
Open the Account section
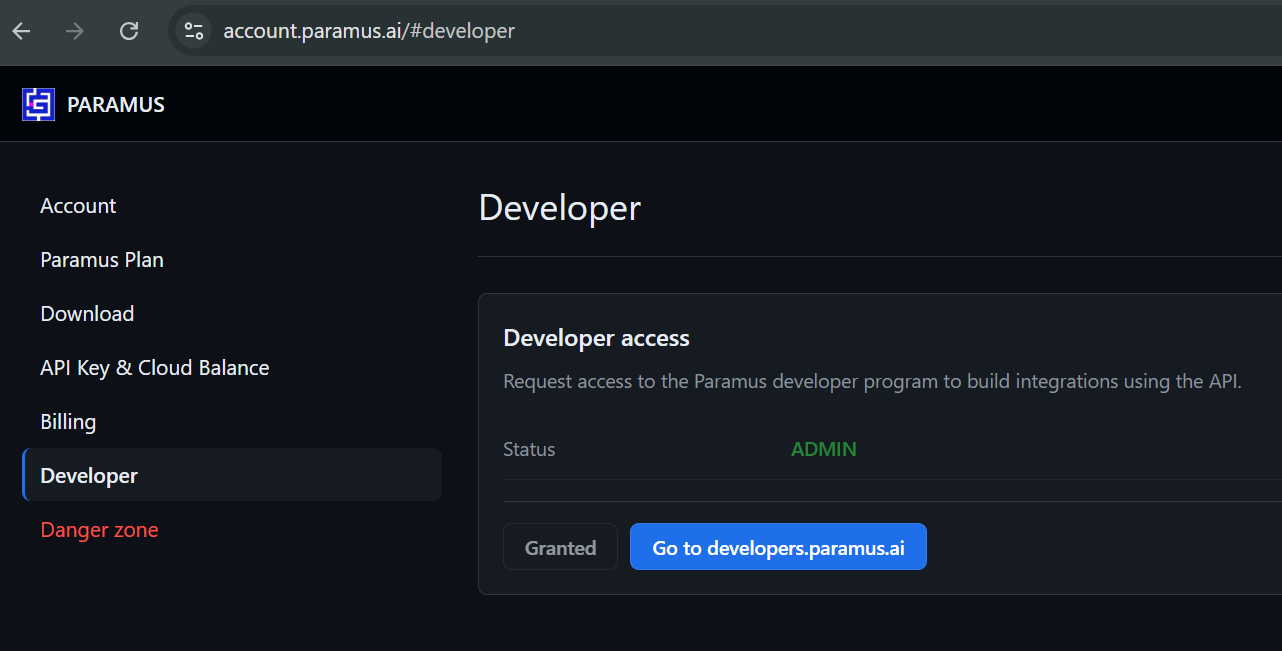pyautogui.click(x=232, y=206)
